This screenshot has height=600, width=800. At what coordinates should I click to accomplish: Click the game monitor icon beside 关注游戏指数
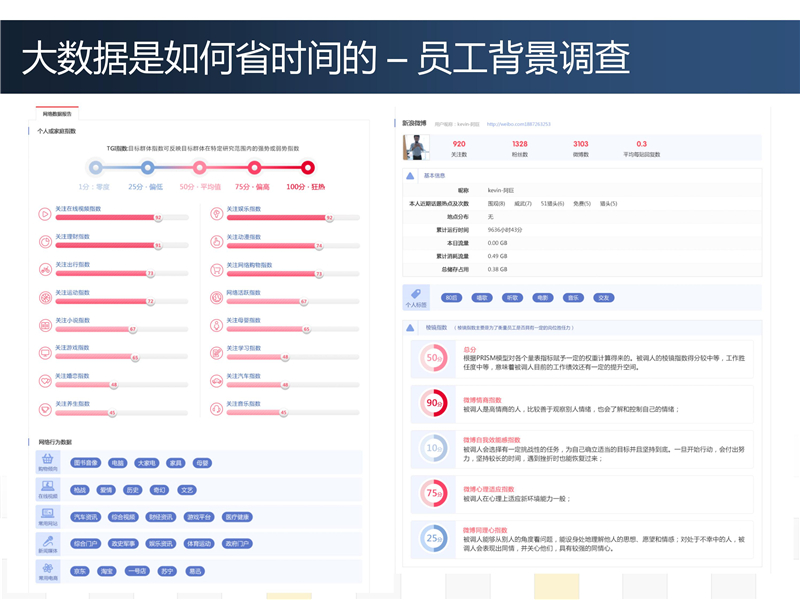click(x=44, y=353)
